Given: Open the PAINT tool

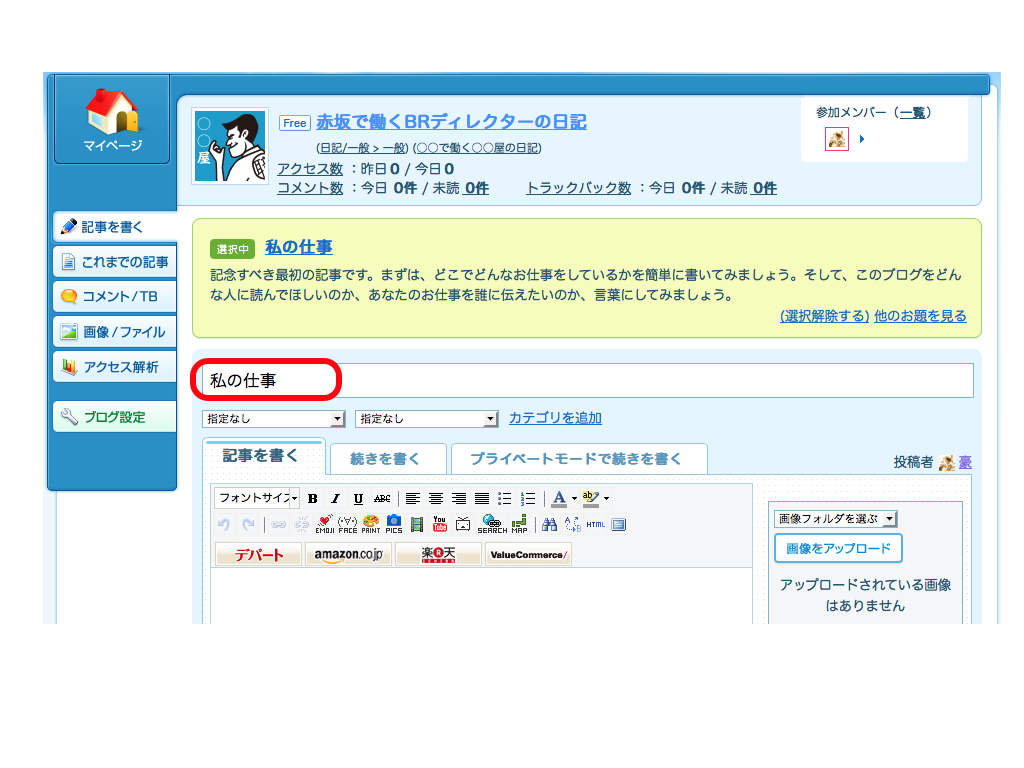Looking at the screenshot, I should coord(370,524).
